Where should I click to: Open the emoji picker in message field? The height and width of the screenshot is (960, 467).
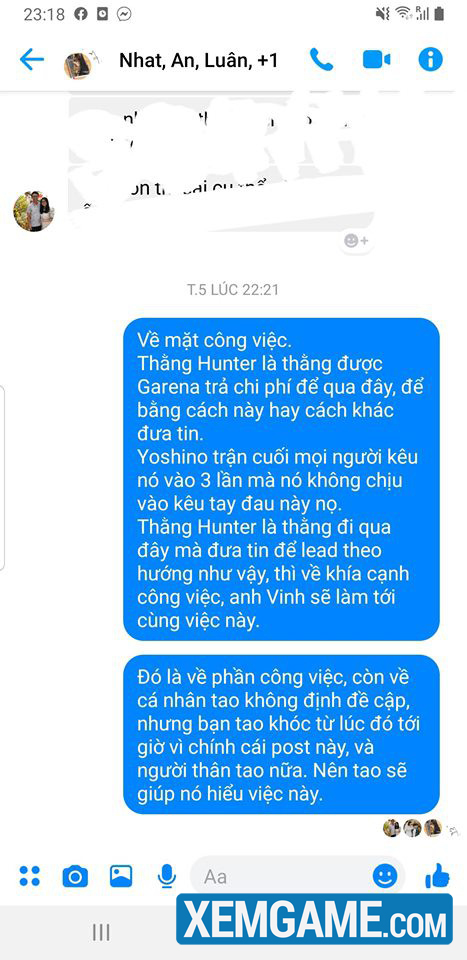point(385,876)
